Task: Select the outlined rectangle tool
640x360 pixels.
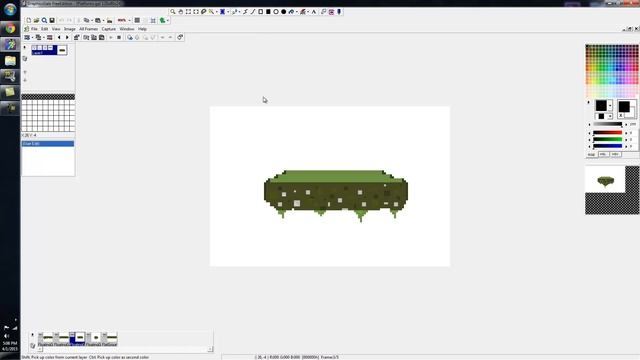Action: pyautogui.click(x=260, y=12)
